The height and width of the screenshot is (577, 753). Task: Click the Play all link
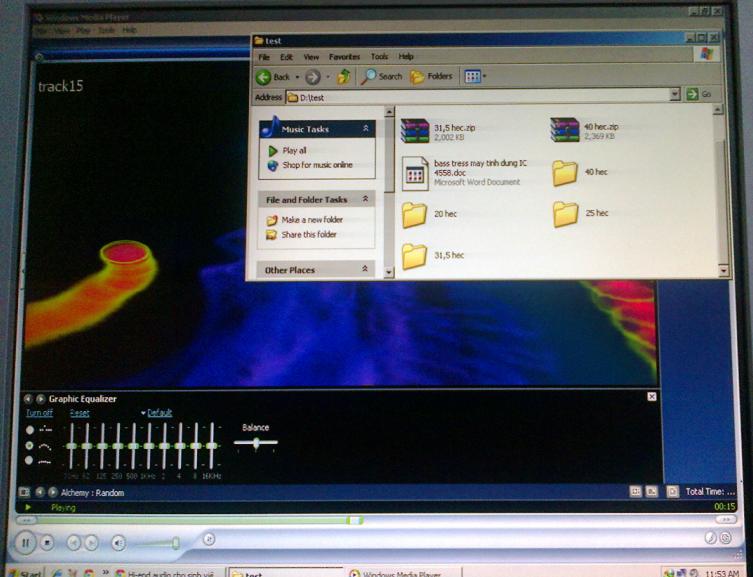coord(294,150)
